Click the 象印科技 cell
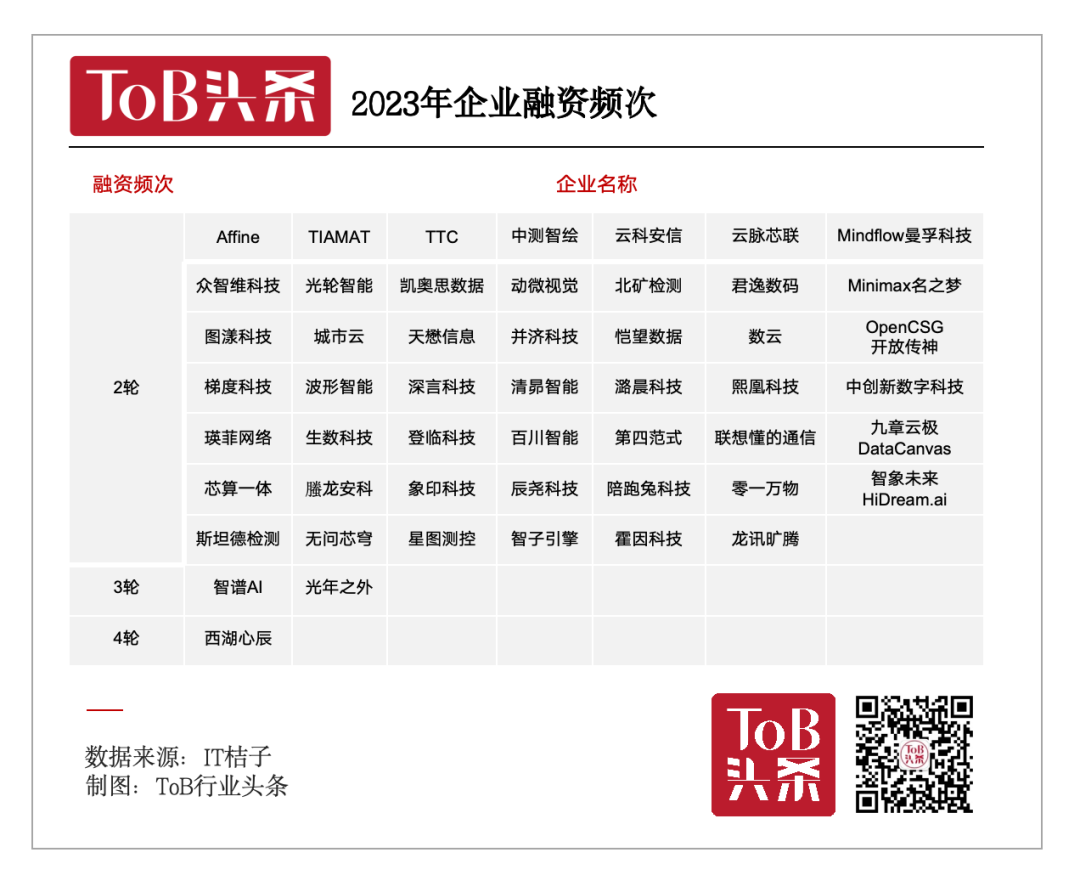 pos(442,489)
